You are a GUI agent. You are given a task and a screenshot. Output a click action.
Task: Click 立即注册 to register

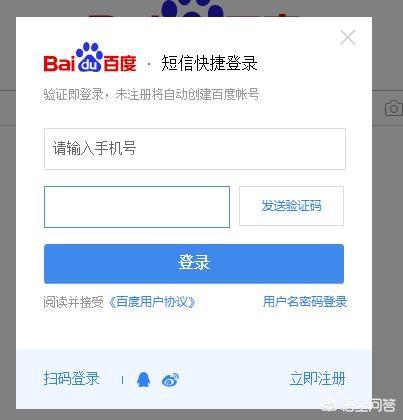[317, 379]
